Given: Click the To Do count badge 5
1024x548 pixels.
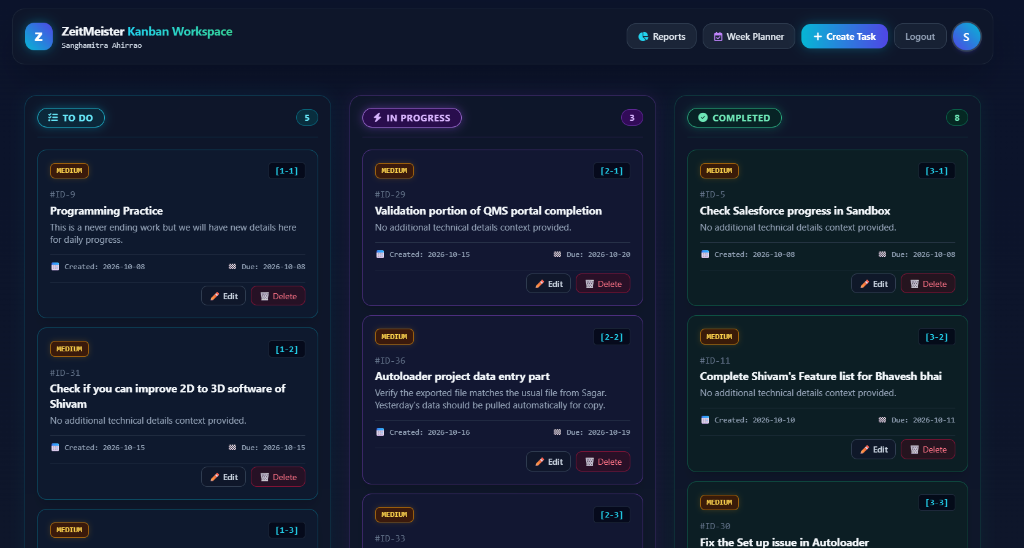Looking at the screenshot, I should click(307, 118).
